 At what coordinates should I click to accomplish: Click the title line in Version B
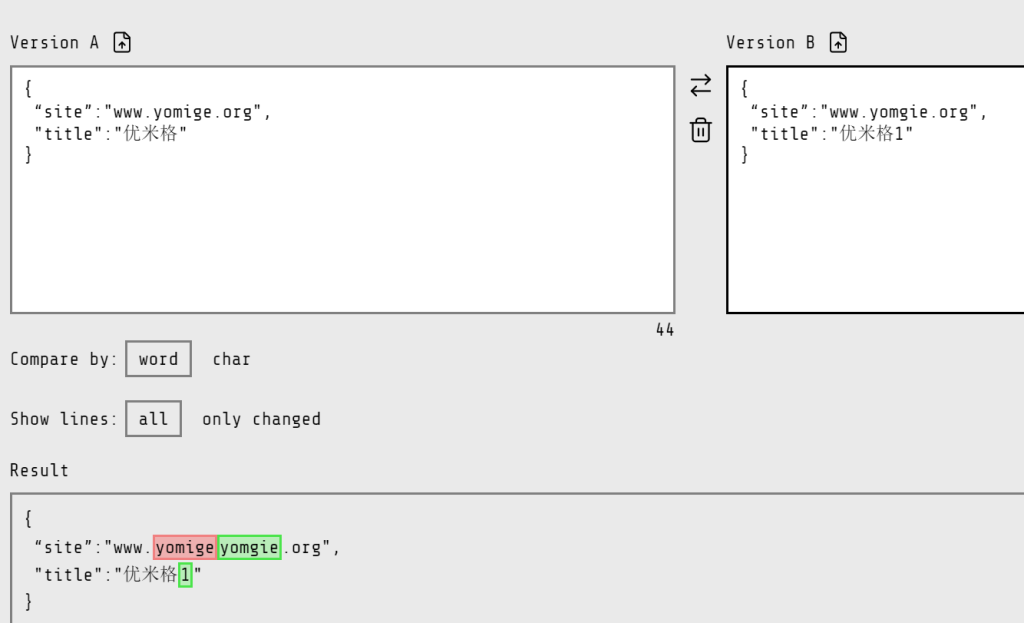coord(832,134)
